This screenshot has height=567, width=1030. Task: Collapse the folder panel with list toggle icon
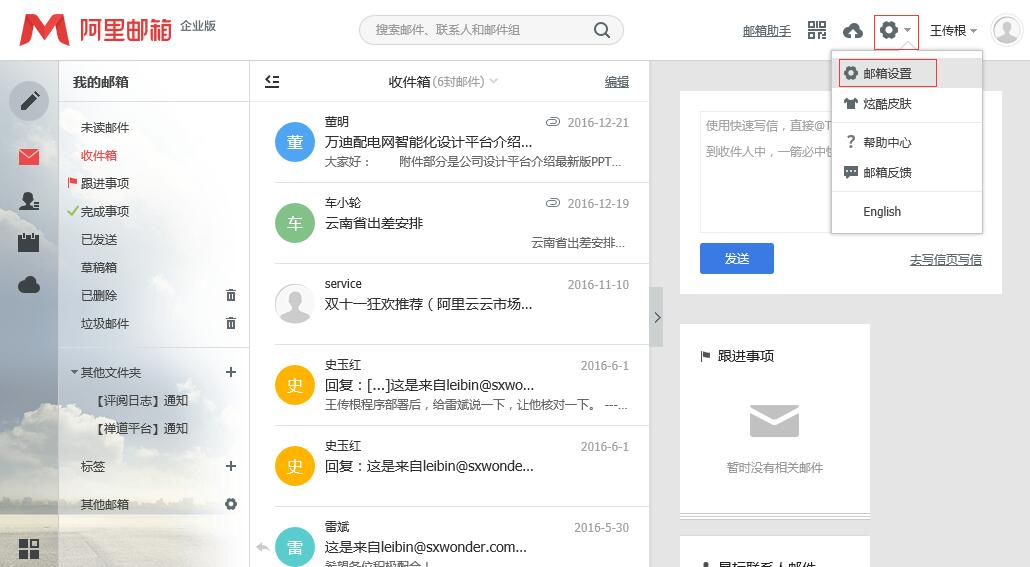pos(272,81)
